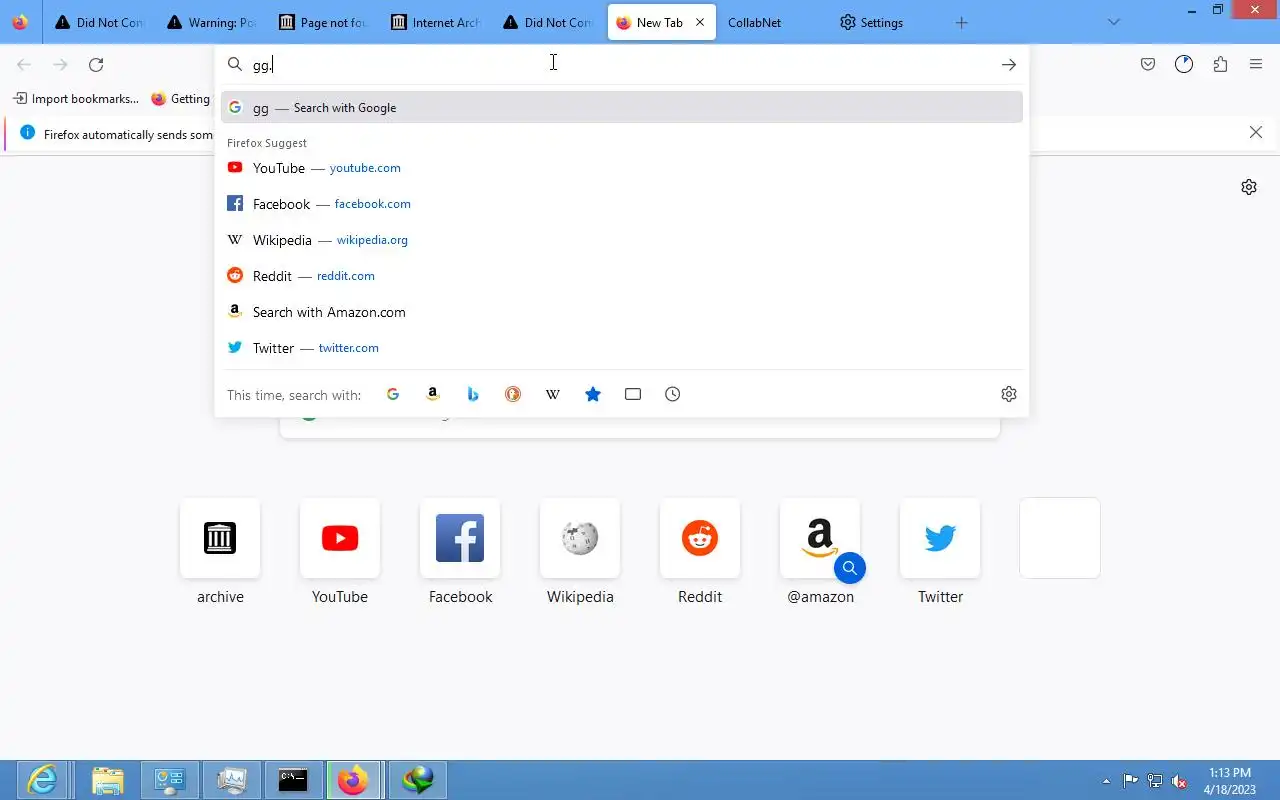Choose the YouTube youtube.com suggestion

click(622, 168)
